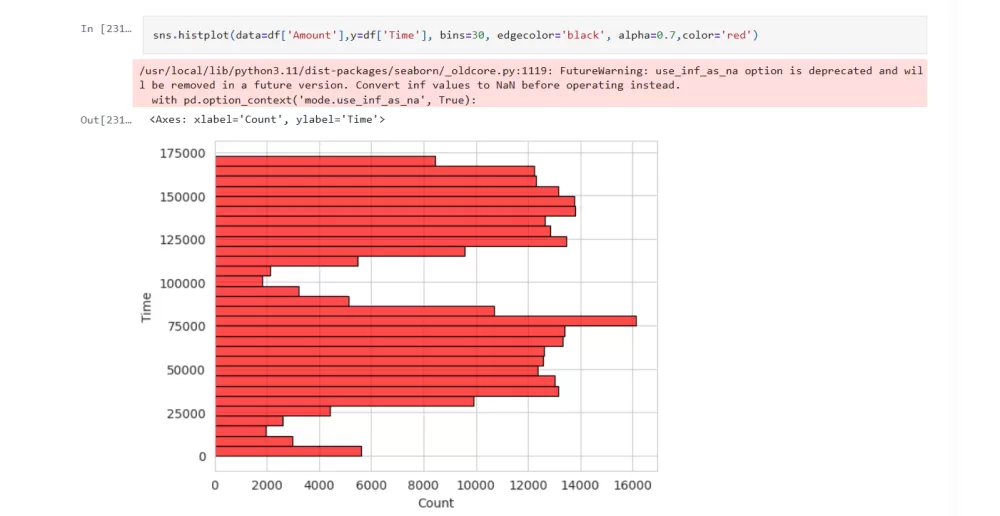This screenshot has height=516, width=1000.
Task: Click the Axes xlabel='Count' output text
Action: tap(267, 120)
